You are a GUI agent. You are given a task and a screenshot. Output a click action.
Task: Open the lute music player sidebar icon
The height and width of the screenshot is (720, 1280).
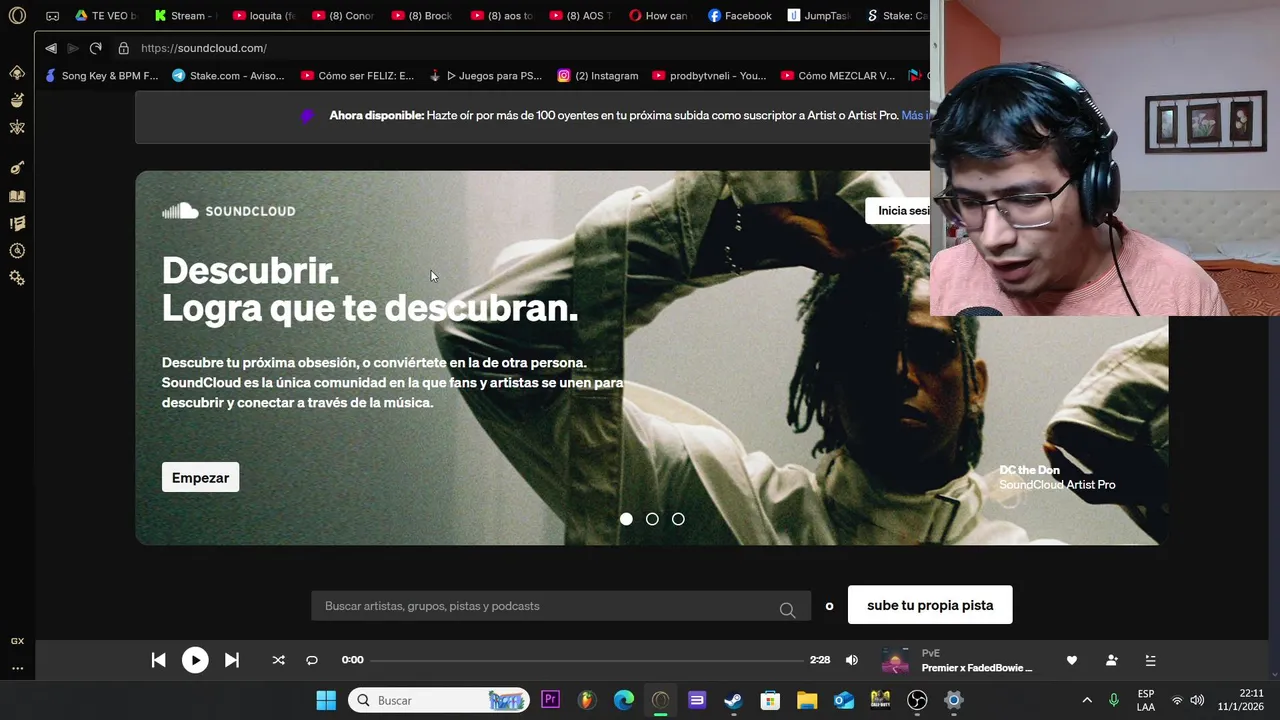click(17, 168)
